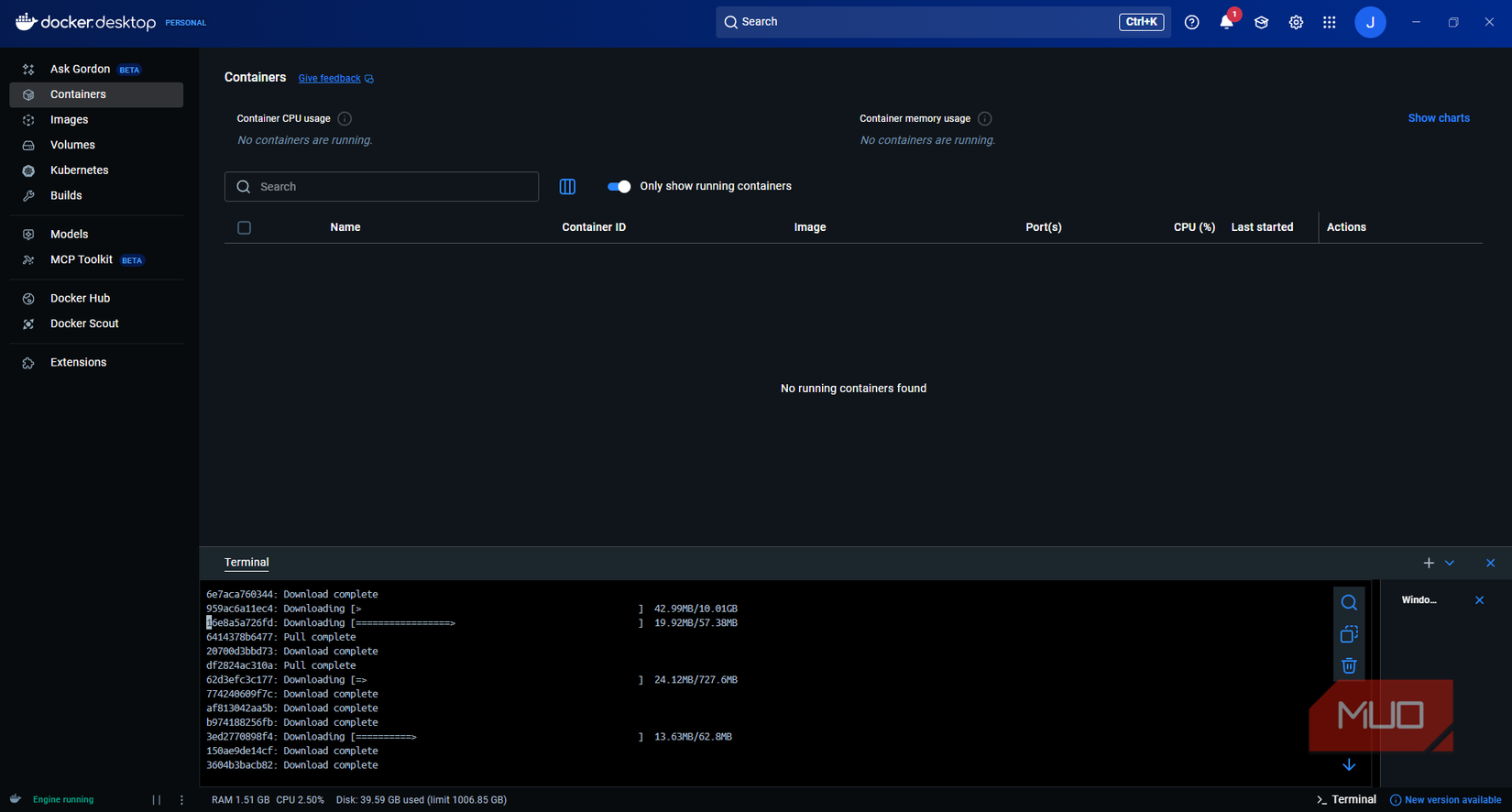Open Settings gear icon

[x=1296, y=22]
